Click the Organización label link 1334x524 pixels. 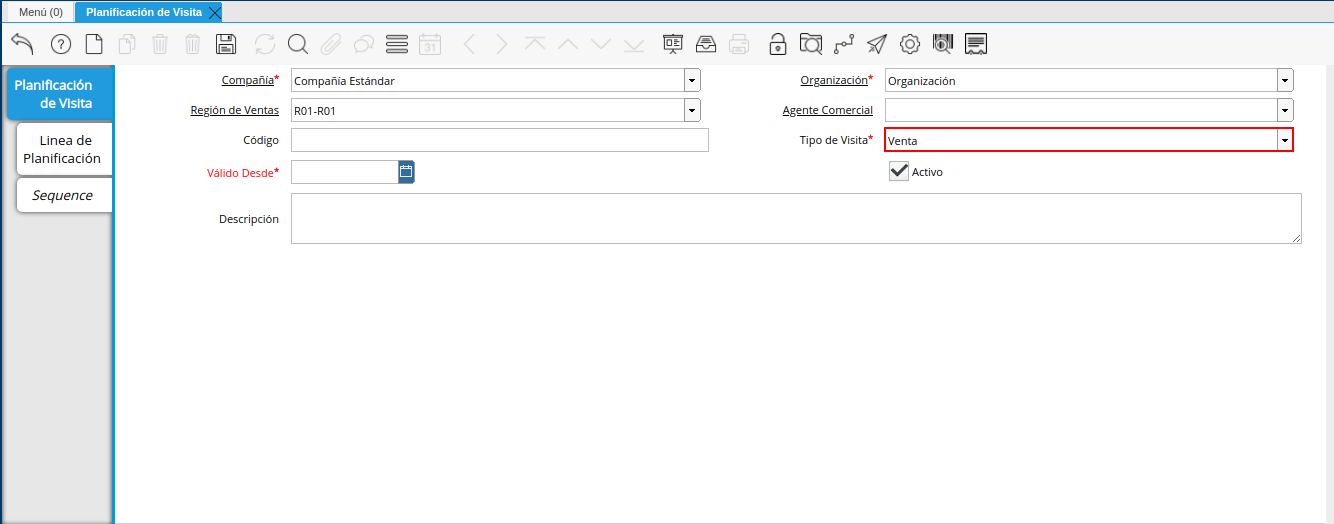pyautogui.click(x=833, y=80)
